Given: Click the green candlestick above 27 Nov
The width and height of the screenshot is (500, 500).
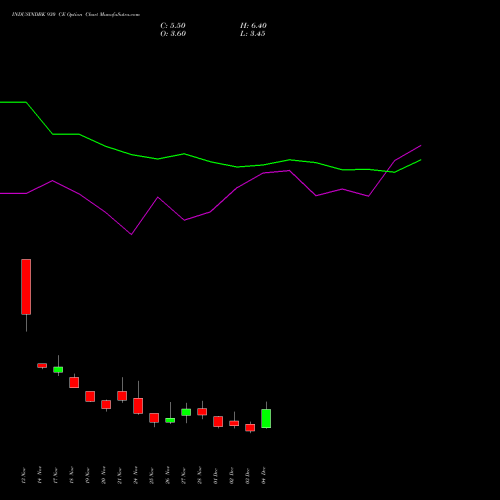Looking at the screenshot, I should [x=186, y=412].
